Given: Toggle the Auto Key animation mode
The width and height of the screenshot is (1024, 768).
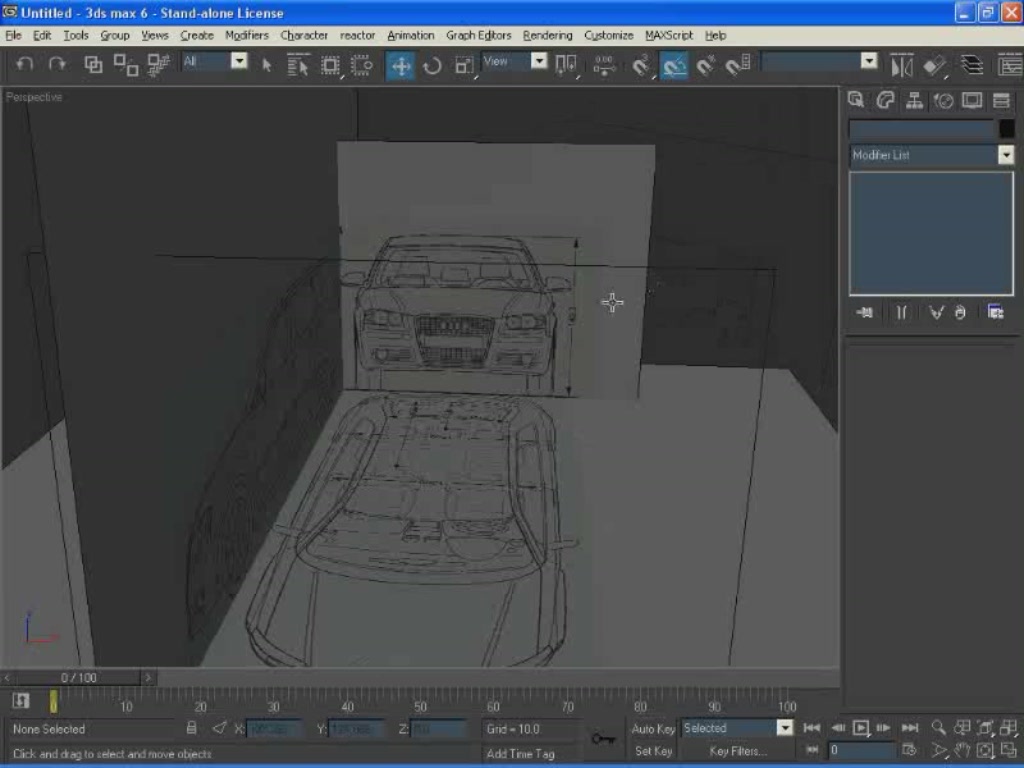Looking at the screenshot, I should [x=653, y=729].
